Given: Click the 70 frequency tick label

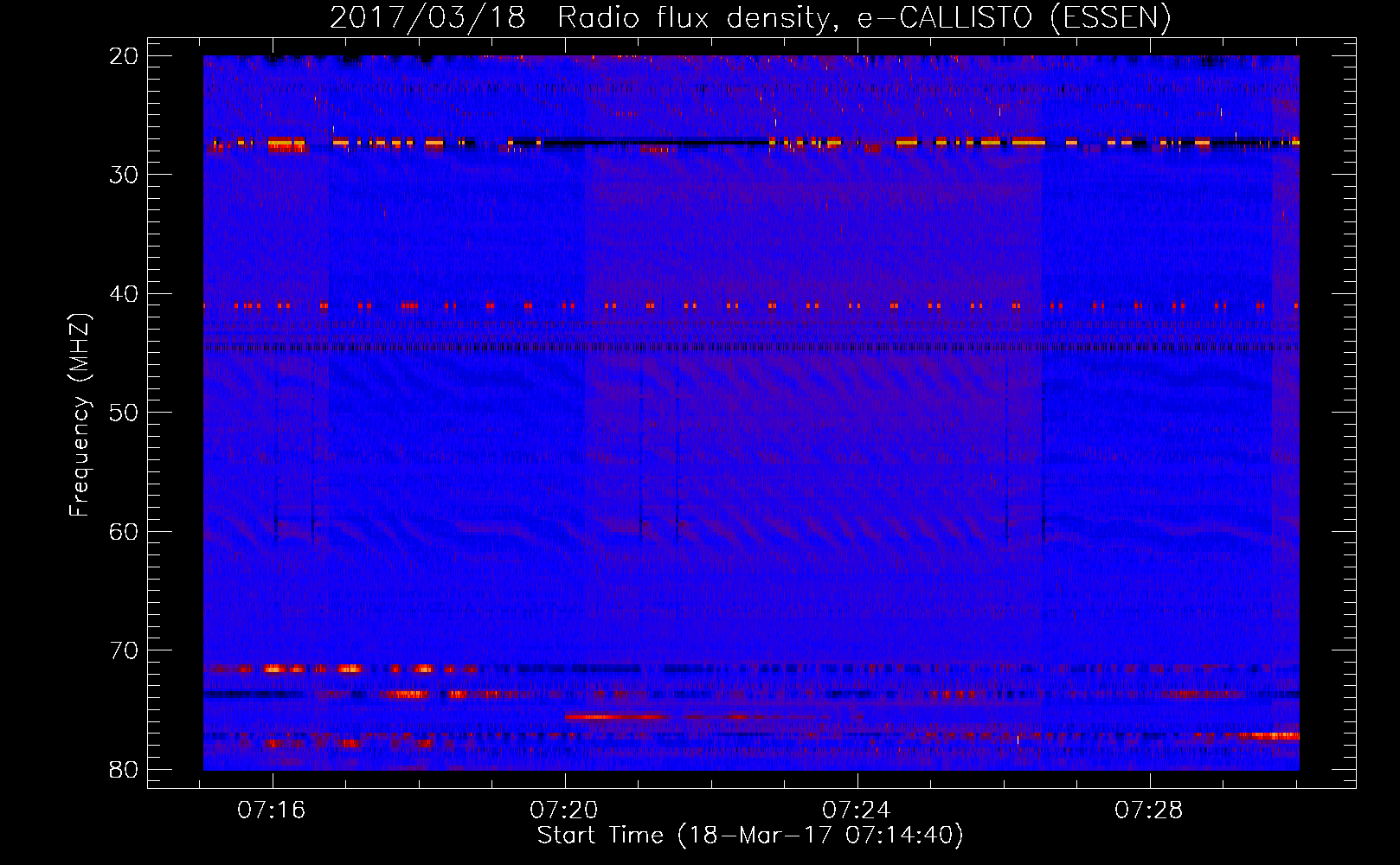Looking at the screenshot, I should click(x=125, y=650).
